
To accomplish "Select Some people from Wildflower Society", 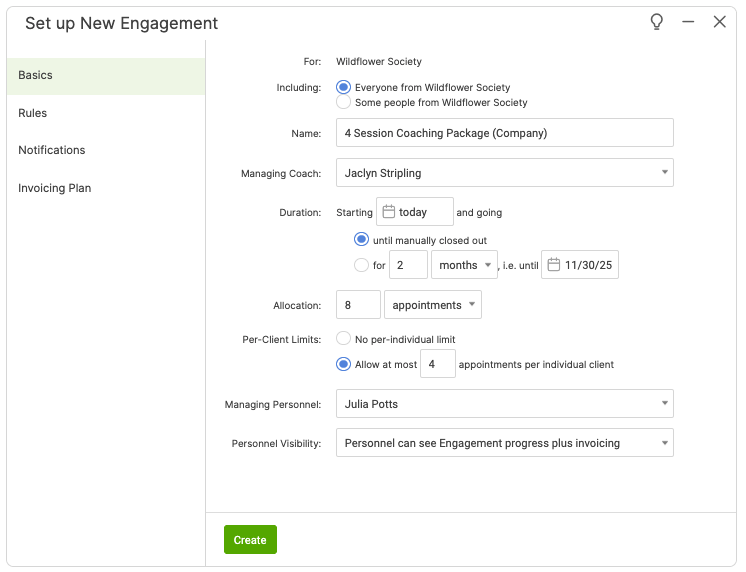I will 344,102.
